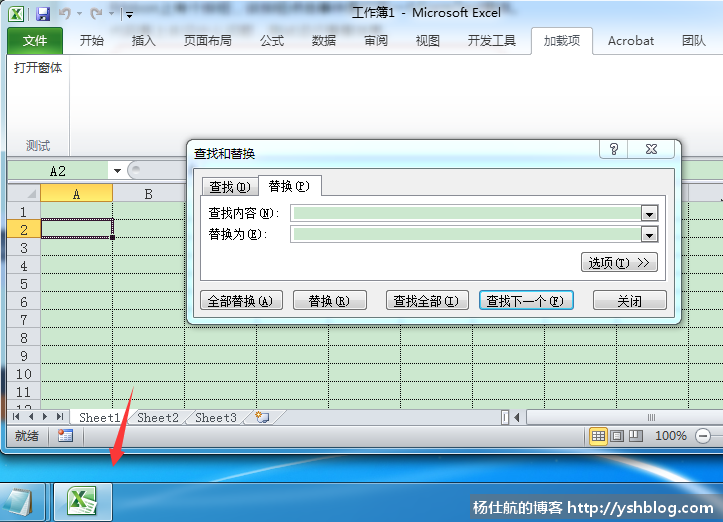The width and height of the screenshot is (723, 522).
Task: Click cell A2 in the worksheet
Action: point(77,229)
